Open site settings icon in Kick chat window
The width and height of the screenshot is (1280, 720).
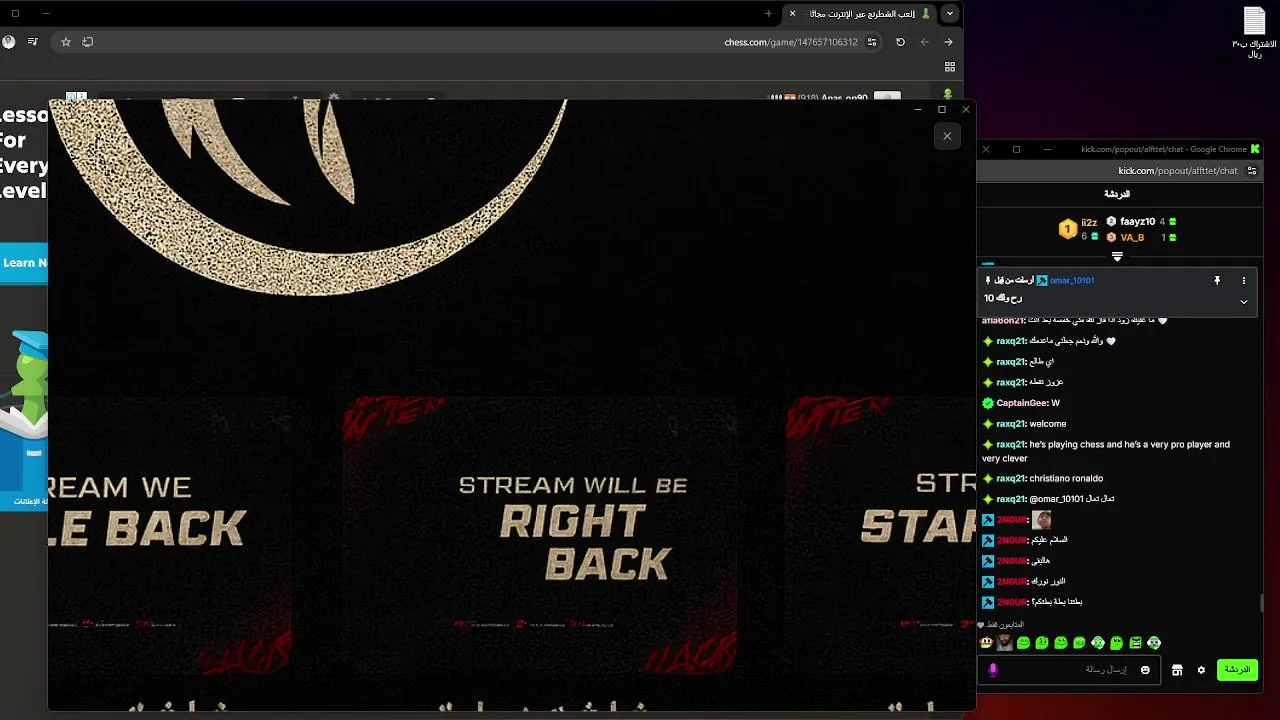pos(1251,171)
